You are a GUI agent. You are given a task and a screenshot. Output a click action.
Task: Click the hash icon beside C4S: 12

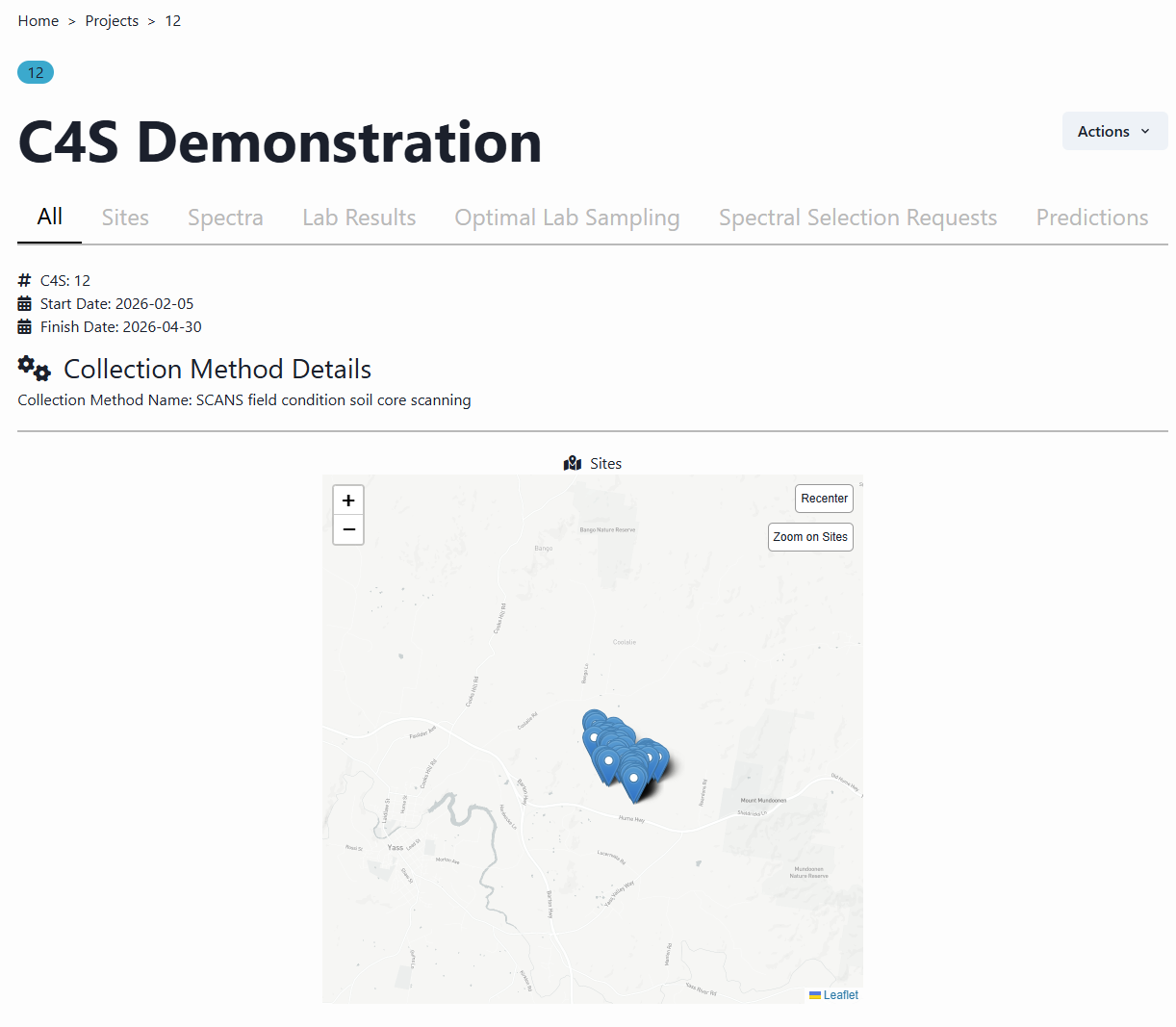pyautogui.click(x=25, y=281)
